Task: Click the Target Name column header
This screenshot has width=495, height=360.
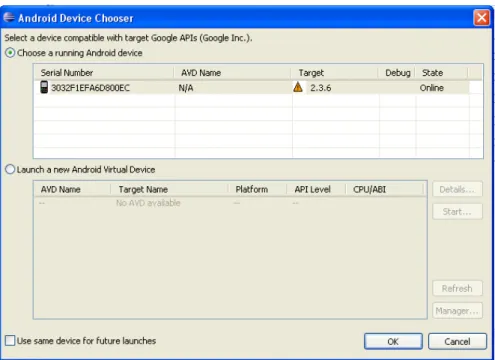Action: point(169,189)
